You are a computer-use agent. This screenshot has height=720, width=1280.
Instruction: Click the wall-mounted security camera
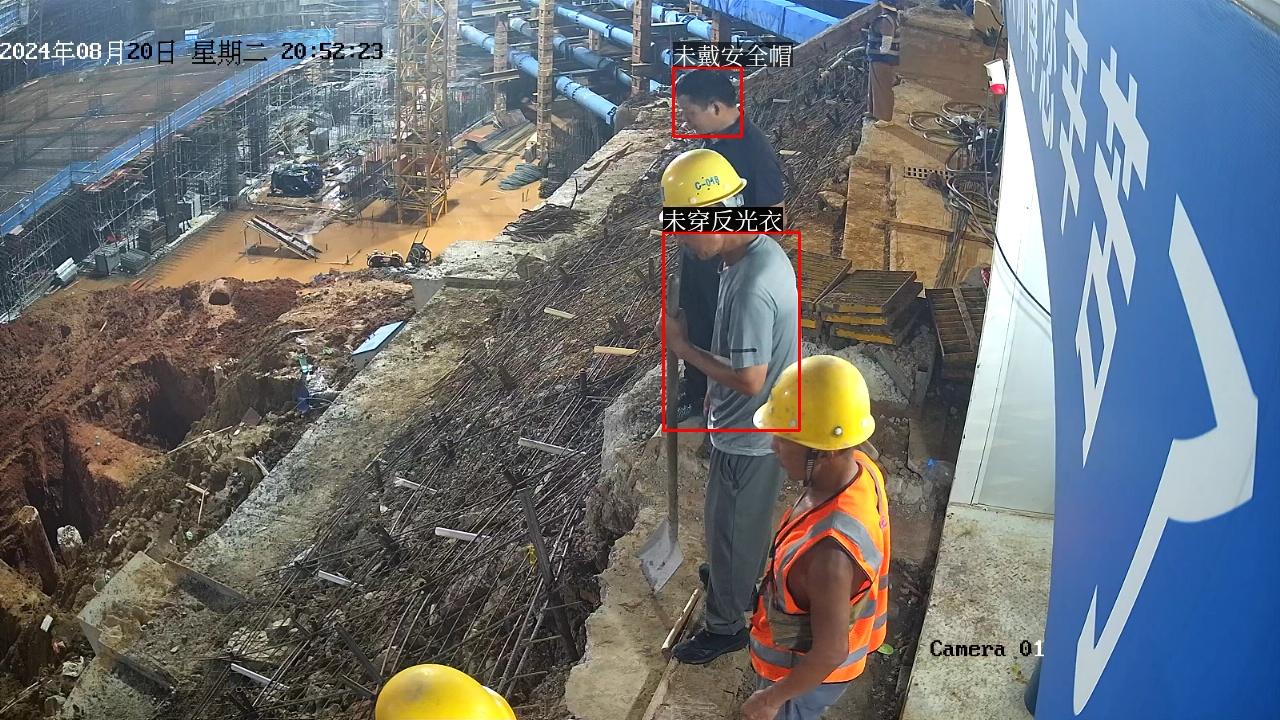[994, 76]
